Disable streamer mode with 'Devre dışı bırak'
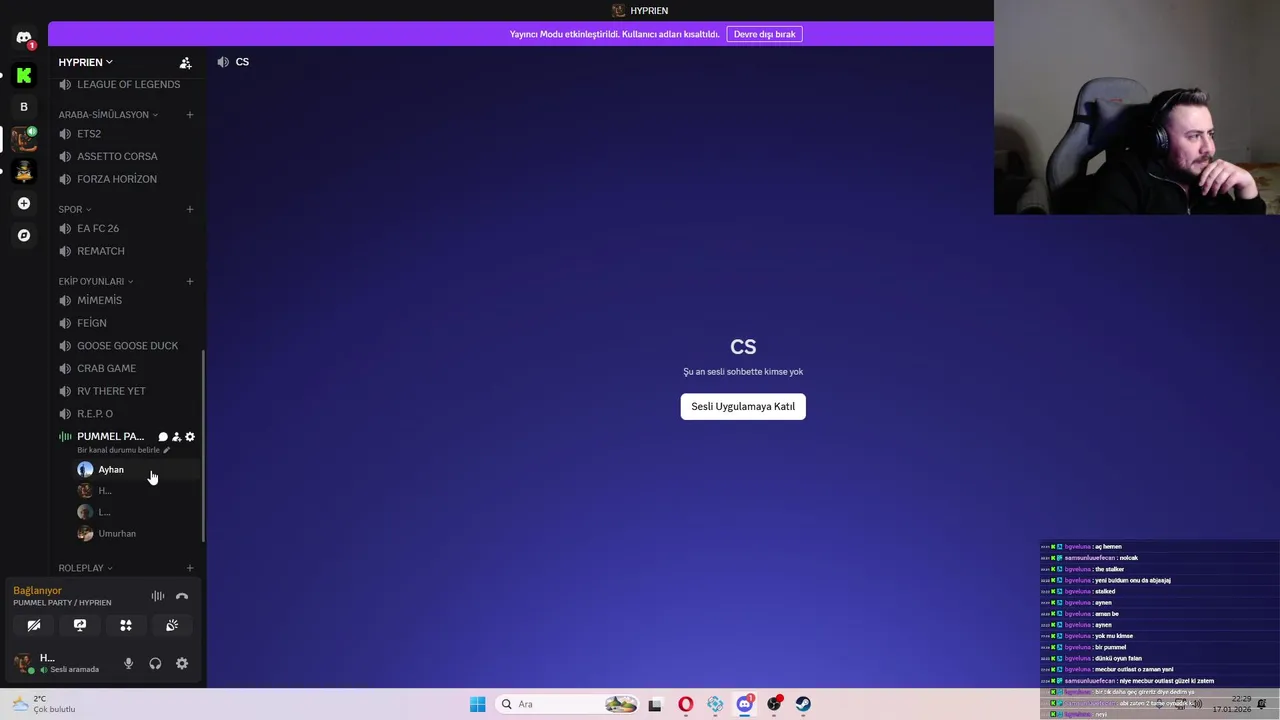Screen dimensions: 1280x720 click(x=764, y=34)
